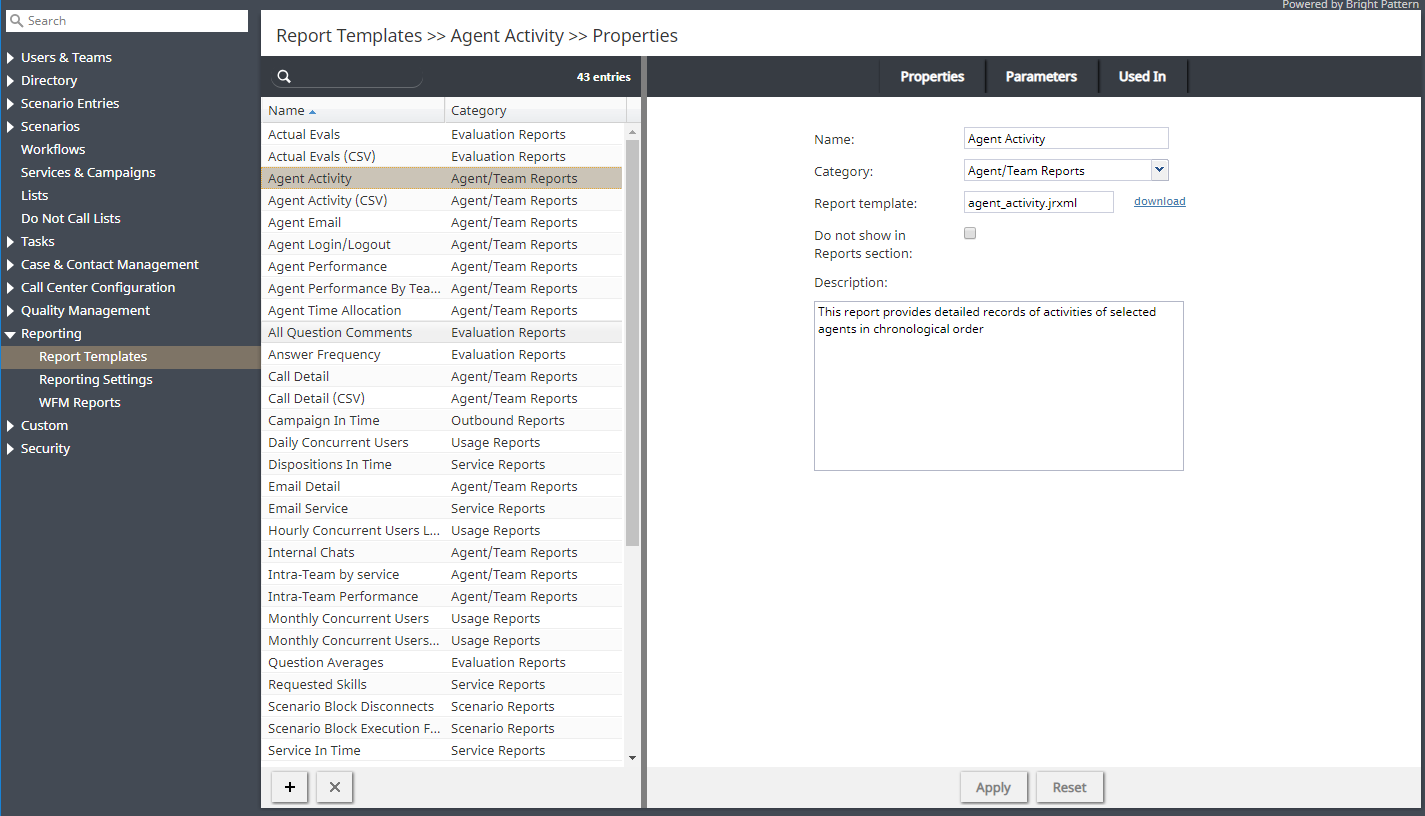Select 'Email Service' template

click(x=442, y=508)
